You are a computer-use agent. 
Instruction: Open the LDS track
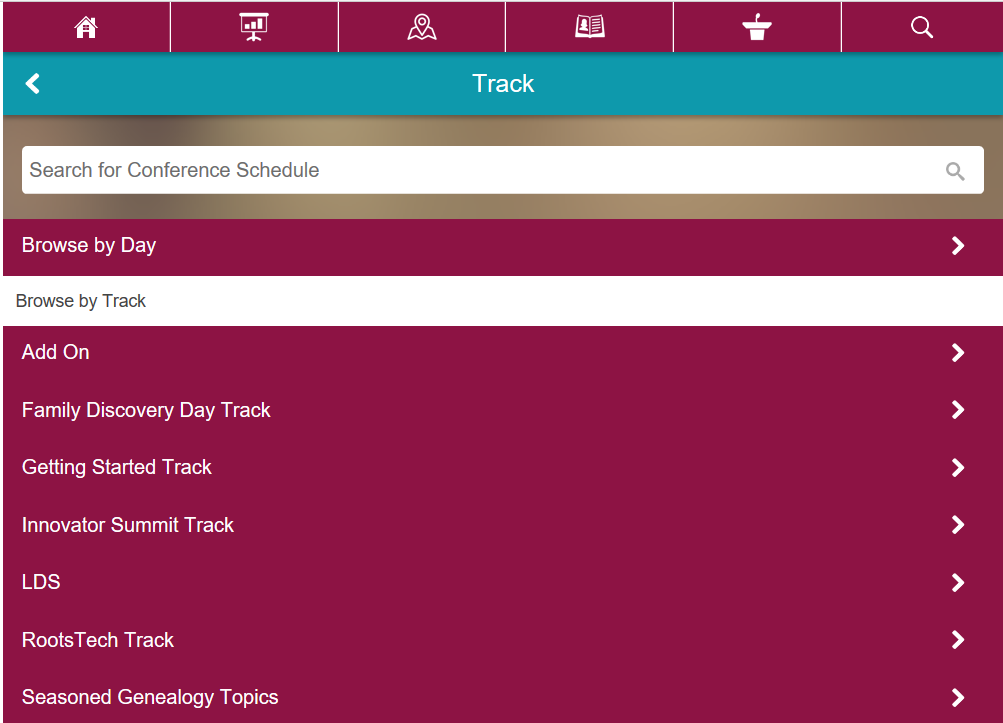[x=503, y=582]
